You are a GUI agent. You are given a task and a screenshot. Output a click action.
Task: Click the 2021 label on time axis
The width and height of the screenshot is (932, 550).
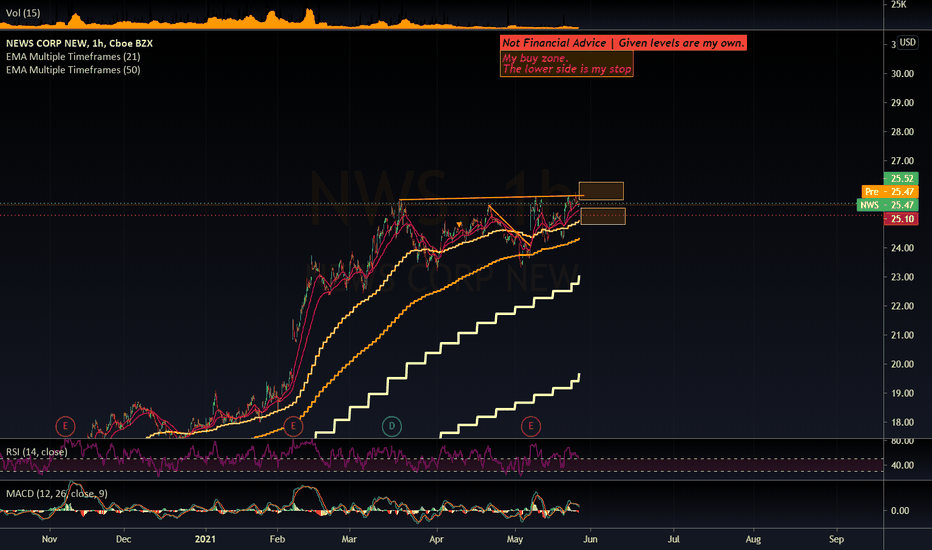(205, 539)
